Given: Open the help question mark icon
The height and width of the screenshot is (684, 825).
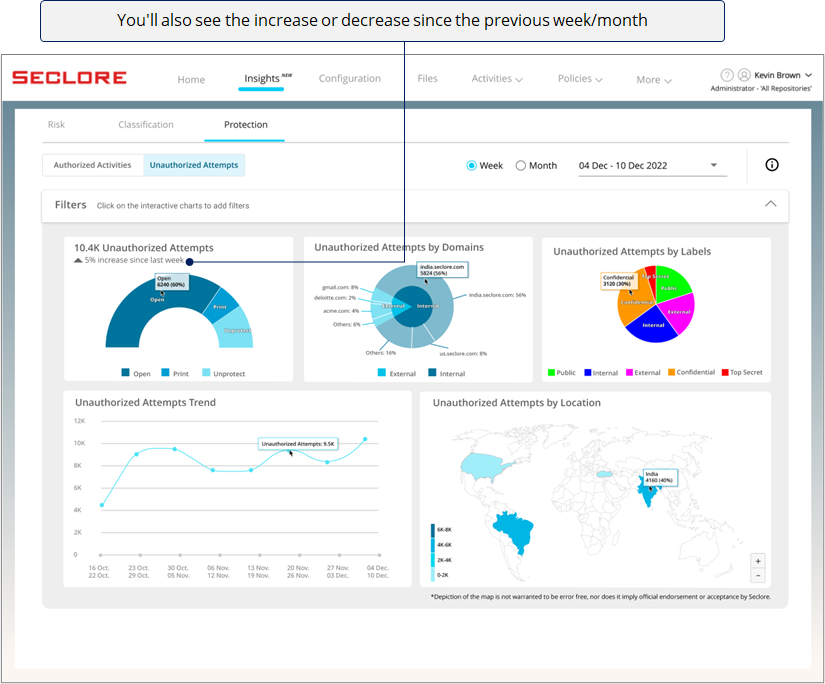Looking at the screenshot, I should tap(727, 75).
